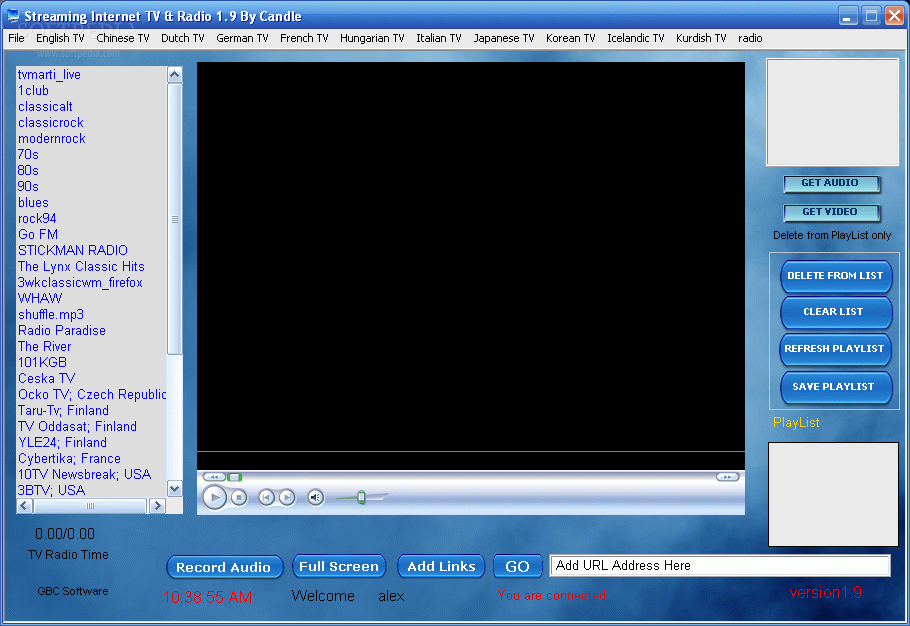Open the Korean TV menu
910x626 pixels.
tap(570, 38)
